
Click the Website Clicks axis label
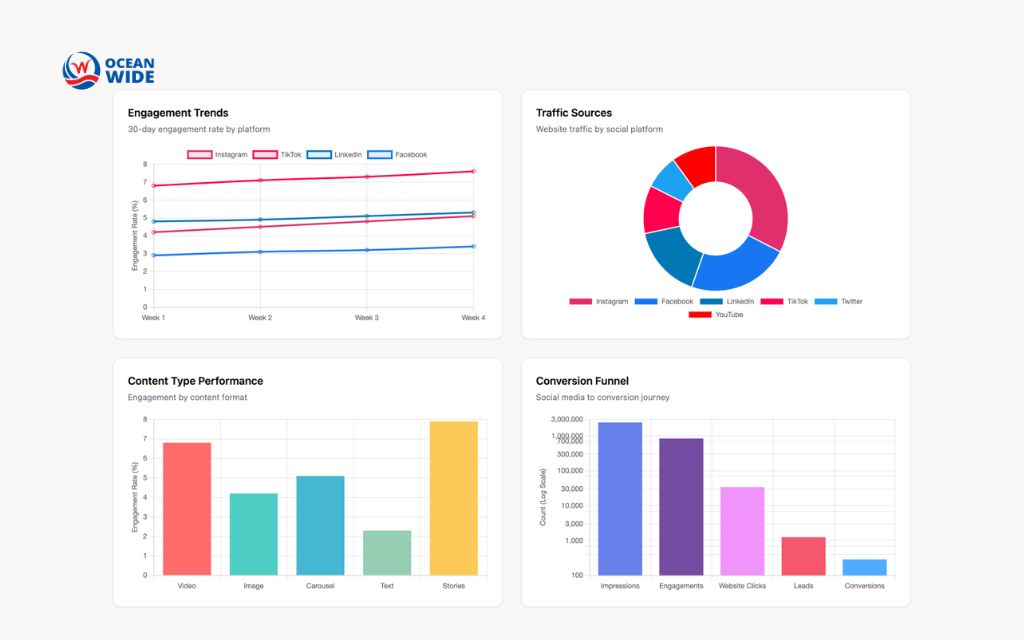pyautogui.click(x=742, y=586)
